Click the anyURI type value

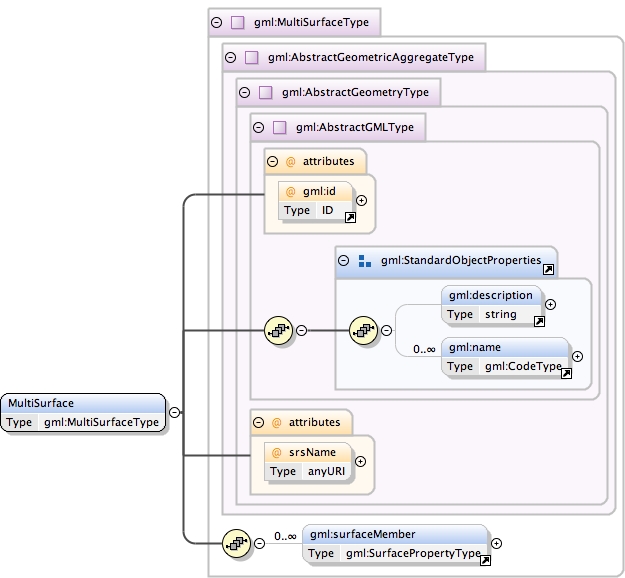click(x=326, y=472)
